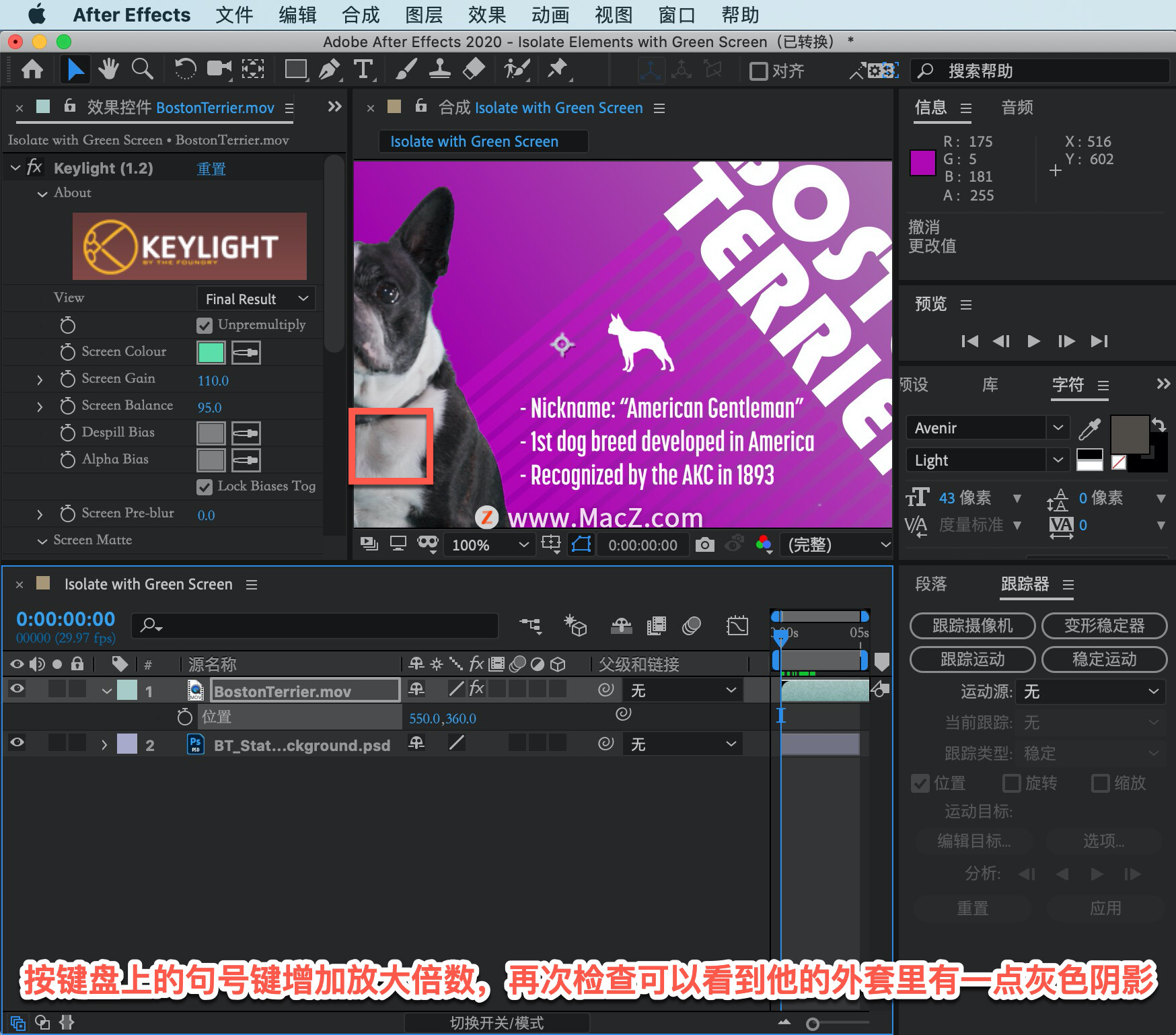Click the Screen Colour green swatch
The height and width of the screenshot is (1035, 1176).
pyautogui.click(x=211, y=353)
